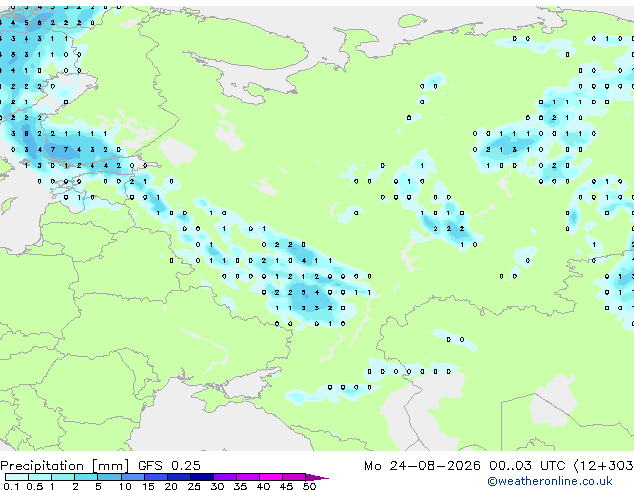Click the 0.1–0.5 mm legend color swatch
The image size is (634, 490).
click(17, 477)
